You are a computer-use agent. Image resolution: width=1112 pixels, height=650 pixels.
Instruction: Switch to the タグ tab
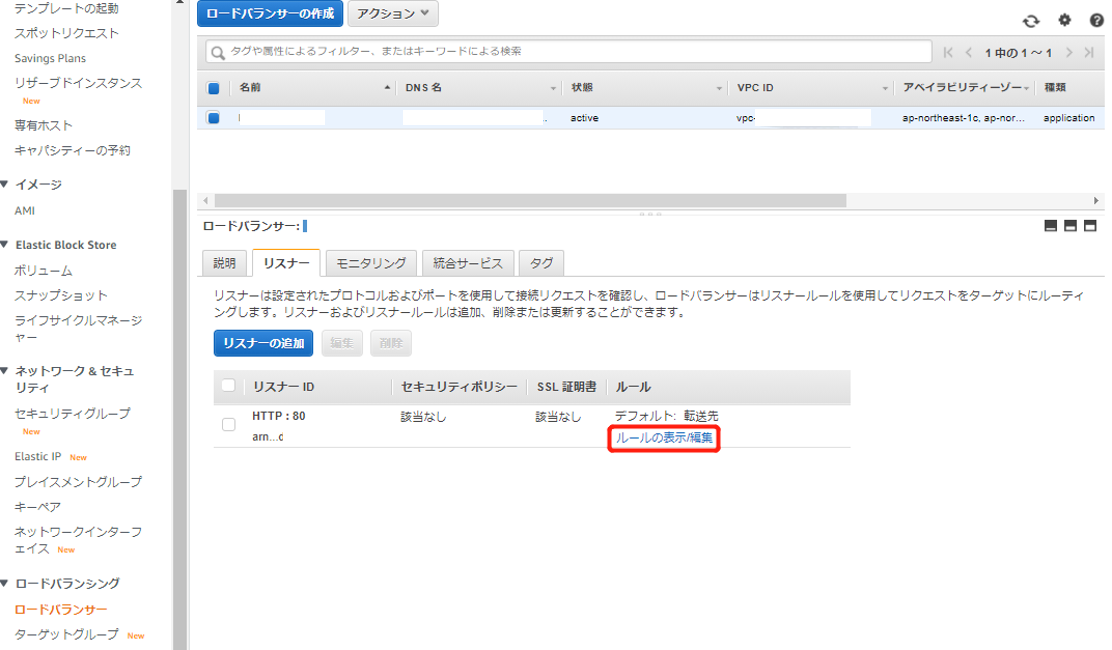[x=540, y=263]
